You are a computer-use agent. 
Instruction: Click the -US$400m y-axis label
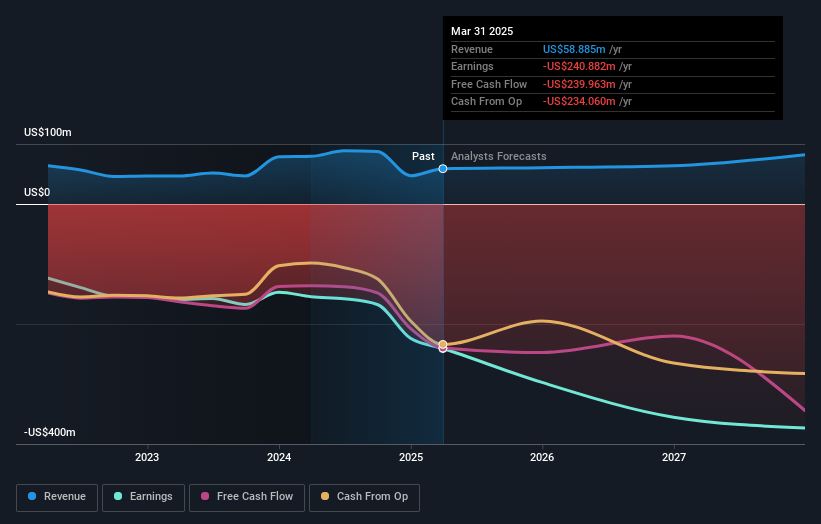(x=50, y=432)
